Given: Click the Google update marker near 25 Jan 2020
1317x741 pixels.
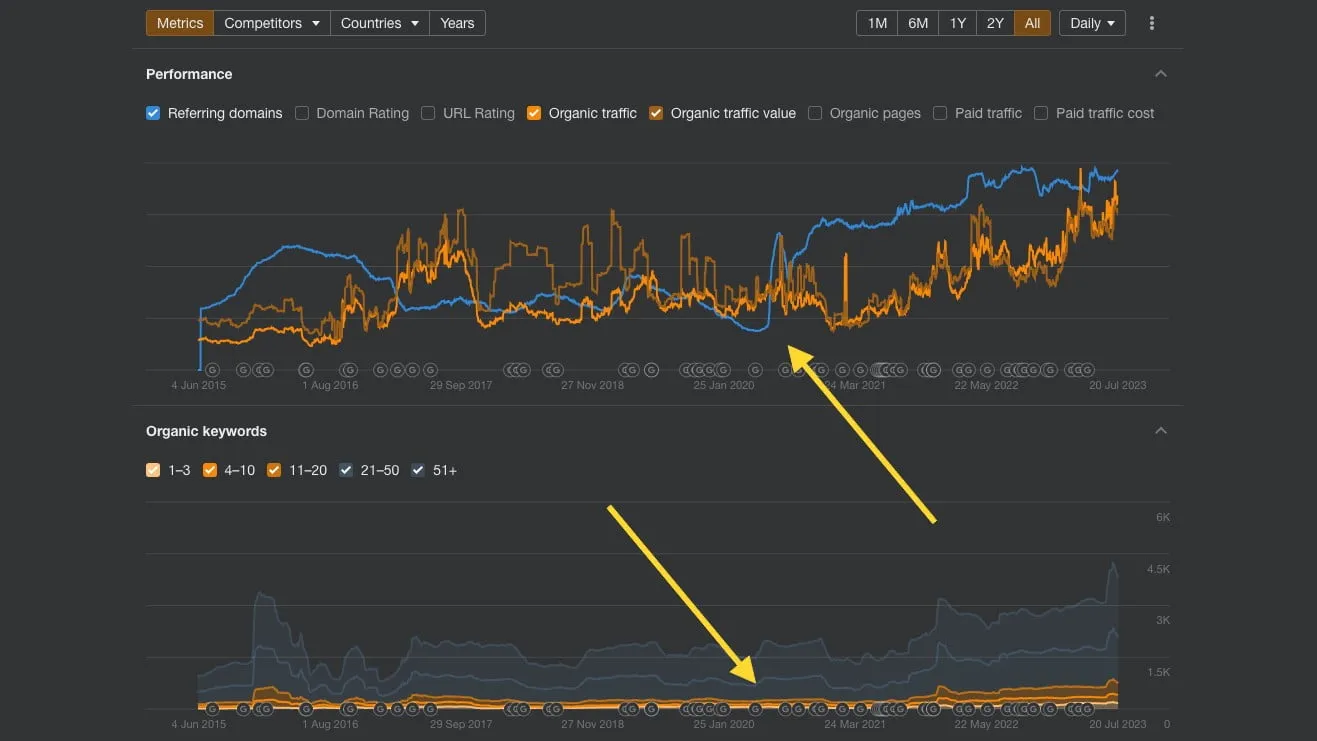Looking at the screenshot, I should pos(722,370).
